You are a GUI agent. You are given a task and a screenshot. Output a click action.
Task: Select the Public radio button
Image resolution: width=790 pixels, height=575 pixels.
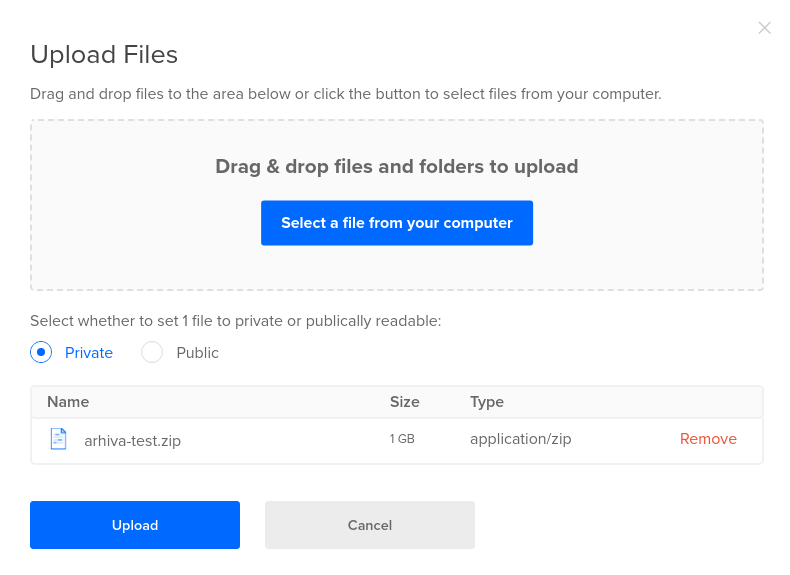coord(152,352)
